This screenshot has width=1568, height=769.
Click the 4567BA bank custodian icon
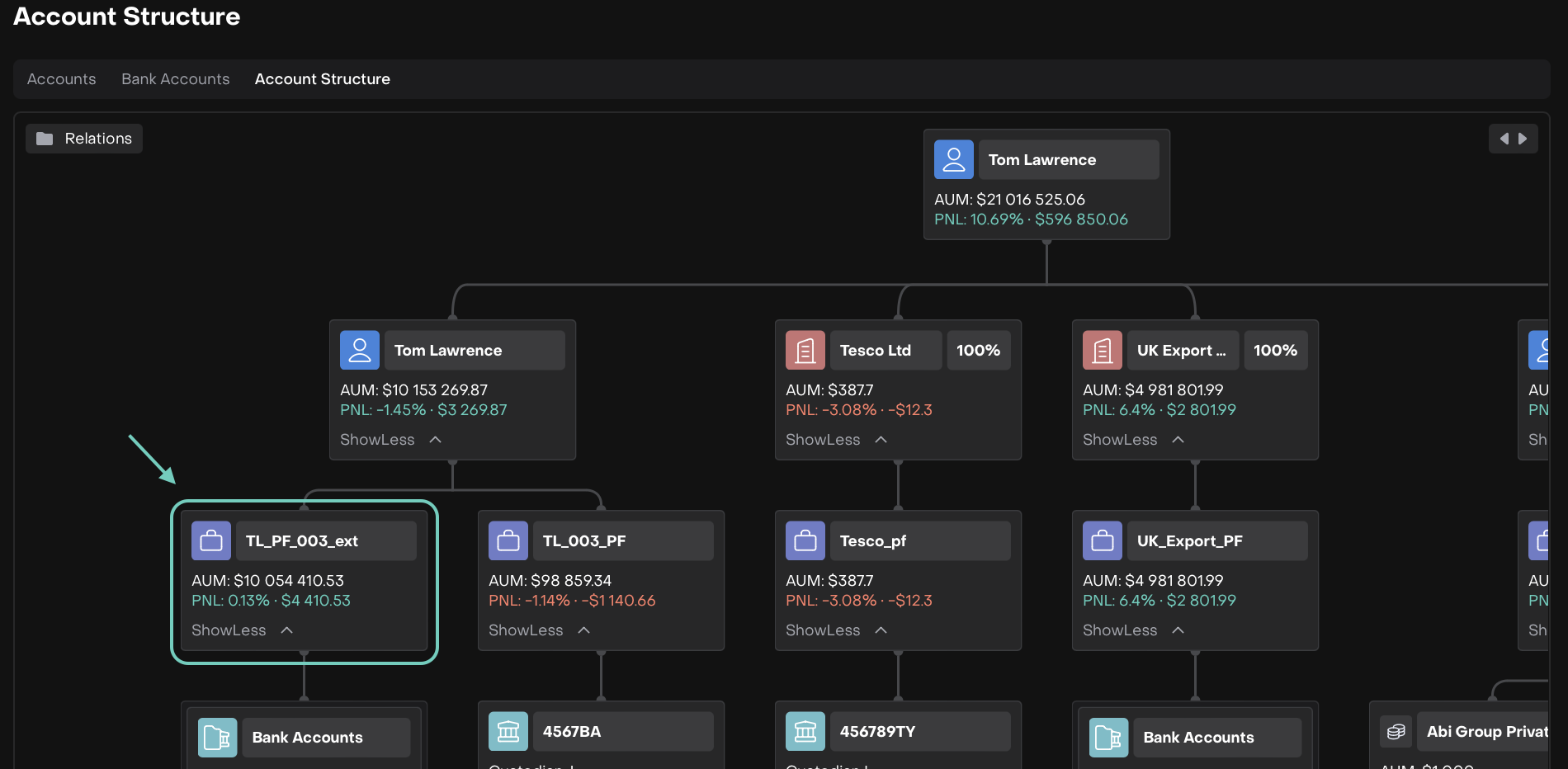click(x=508, y=731)
